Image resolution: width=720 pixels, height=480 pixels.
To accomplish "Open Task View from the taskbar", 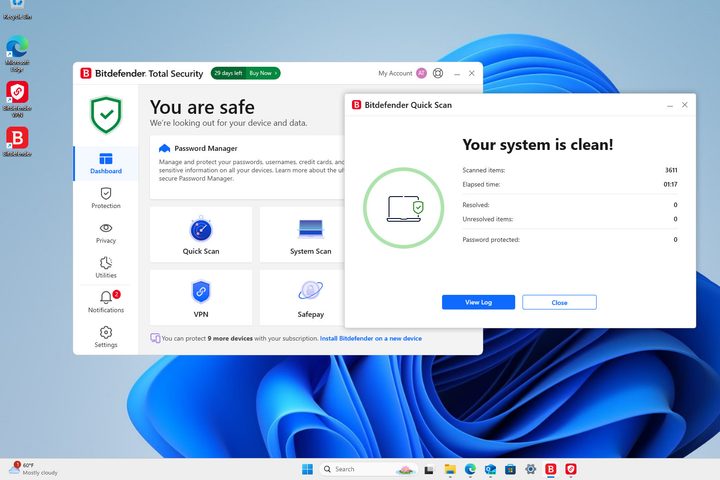I will click(x=429, y=469).
